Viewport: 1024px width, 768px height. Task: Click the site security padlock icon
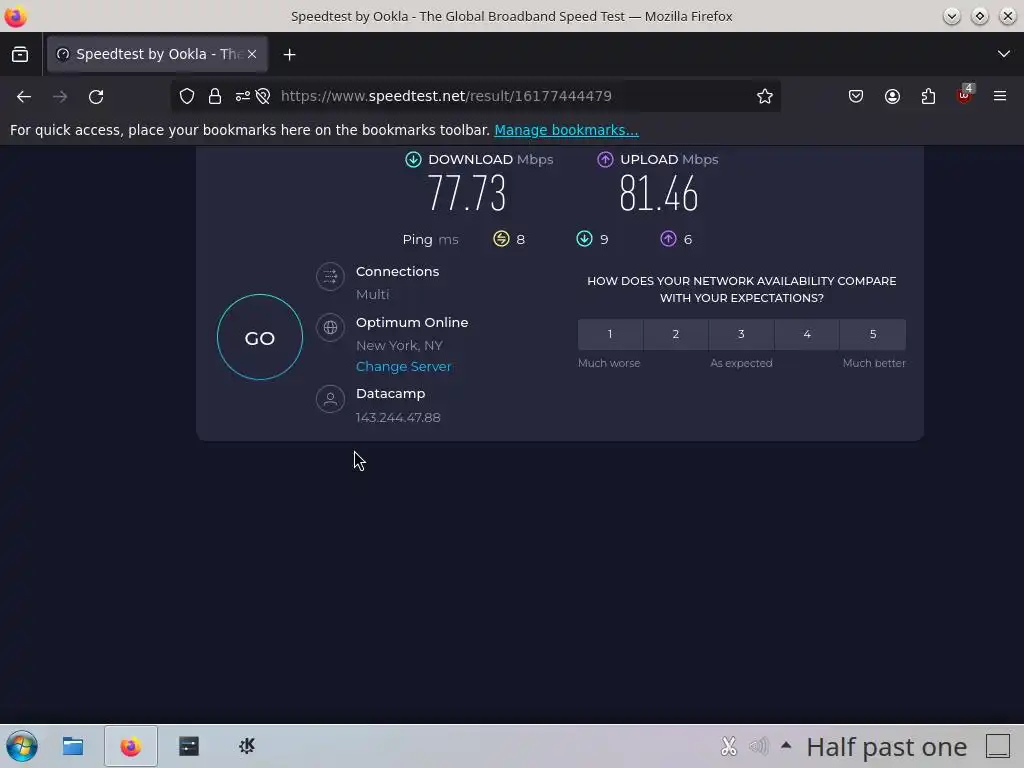pos(215,97)
